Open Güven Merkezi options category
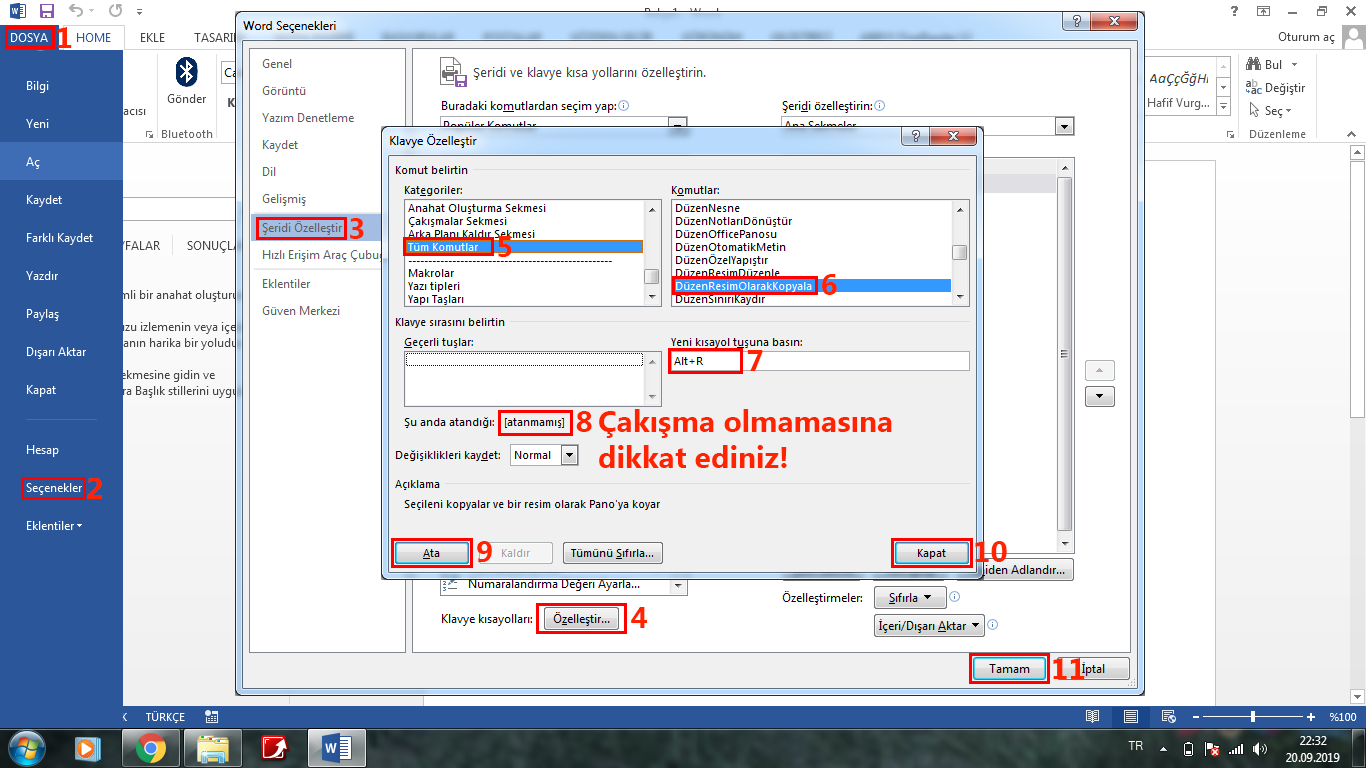This screenshot has width=1366, height=768. coord(301,311)
